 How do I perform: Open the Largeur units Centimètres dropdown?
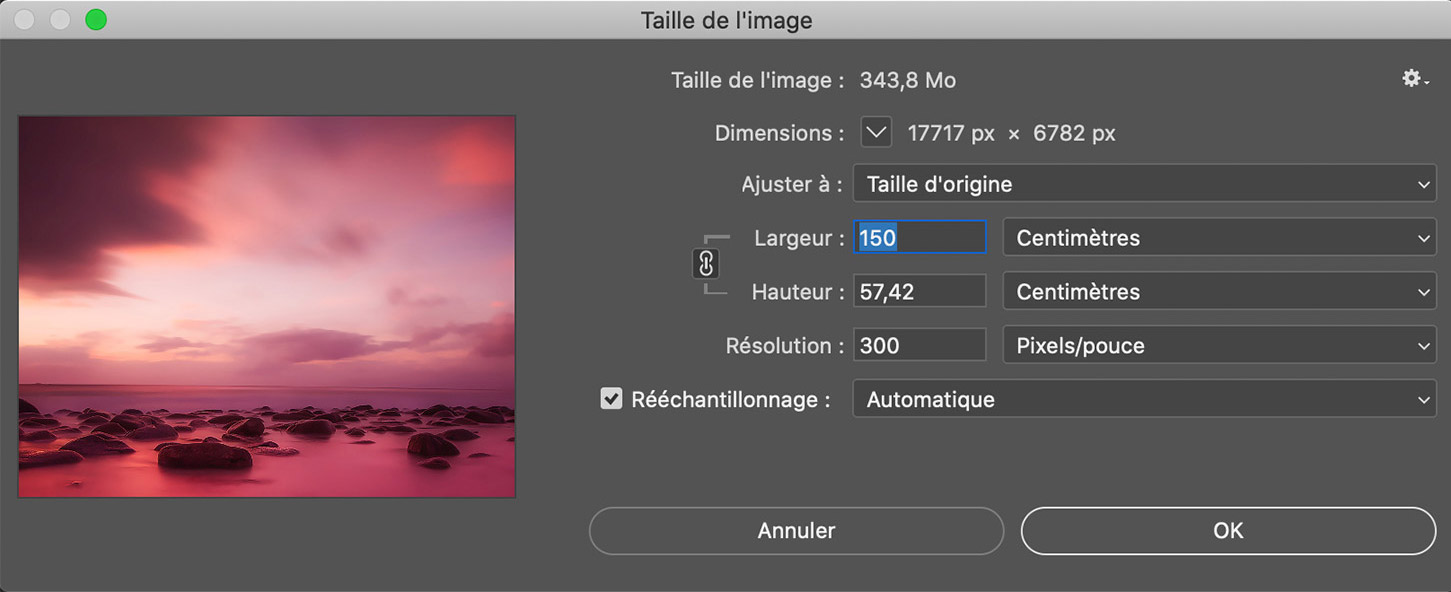click(x=1219, y=238)
